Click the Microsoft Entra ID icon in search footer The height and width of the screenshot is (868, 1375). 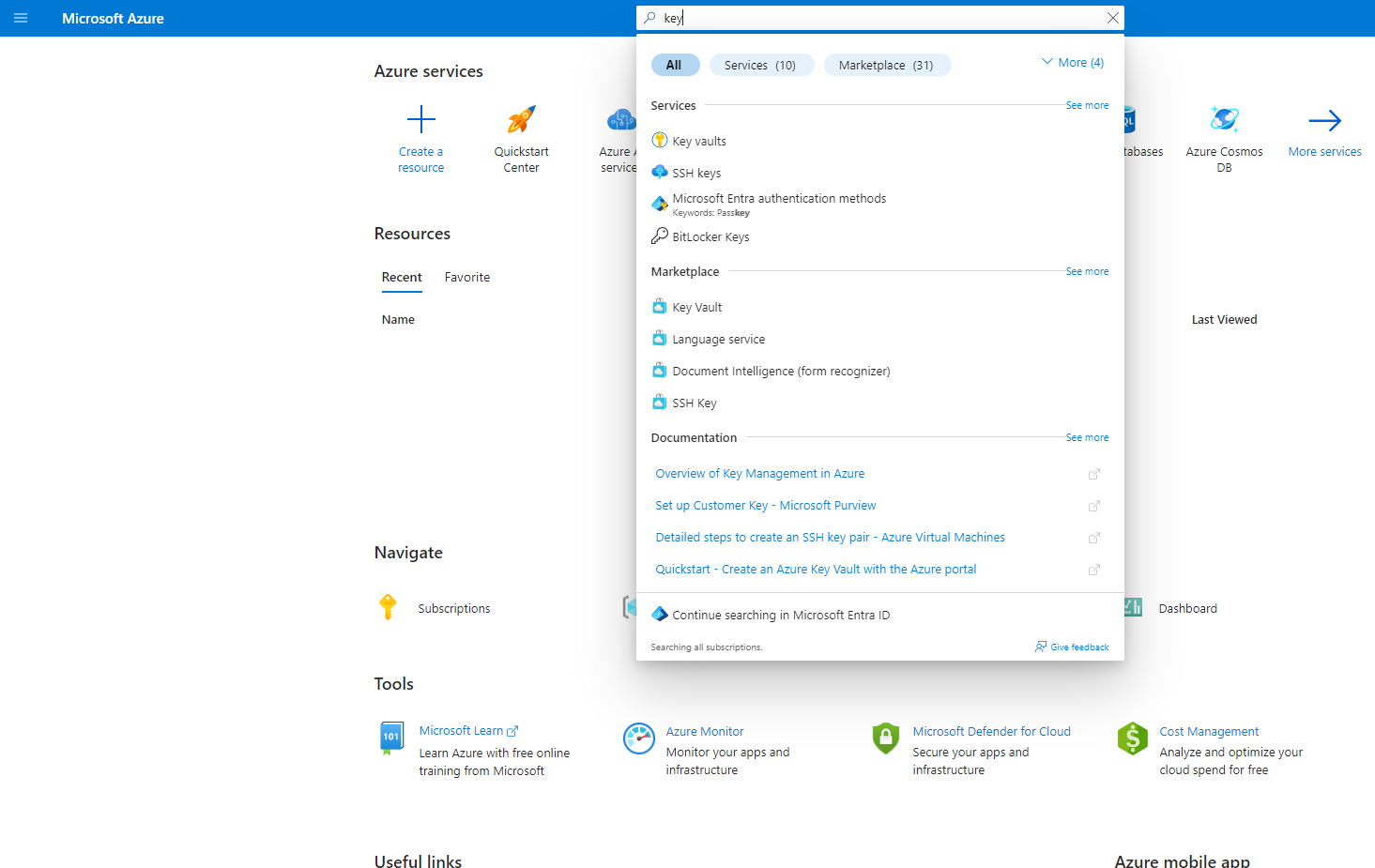(x=660, y=615)
